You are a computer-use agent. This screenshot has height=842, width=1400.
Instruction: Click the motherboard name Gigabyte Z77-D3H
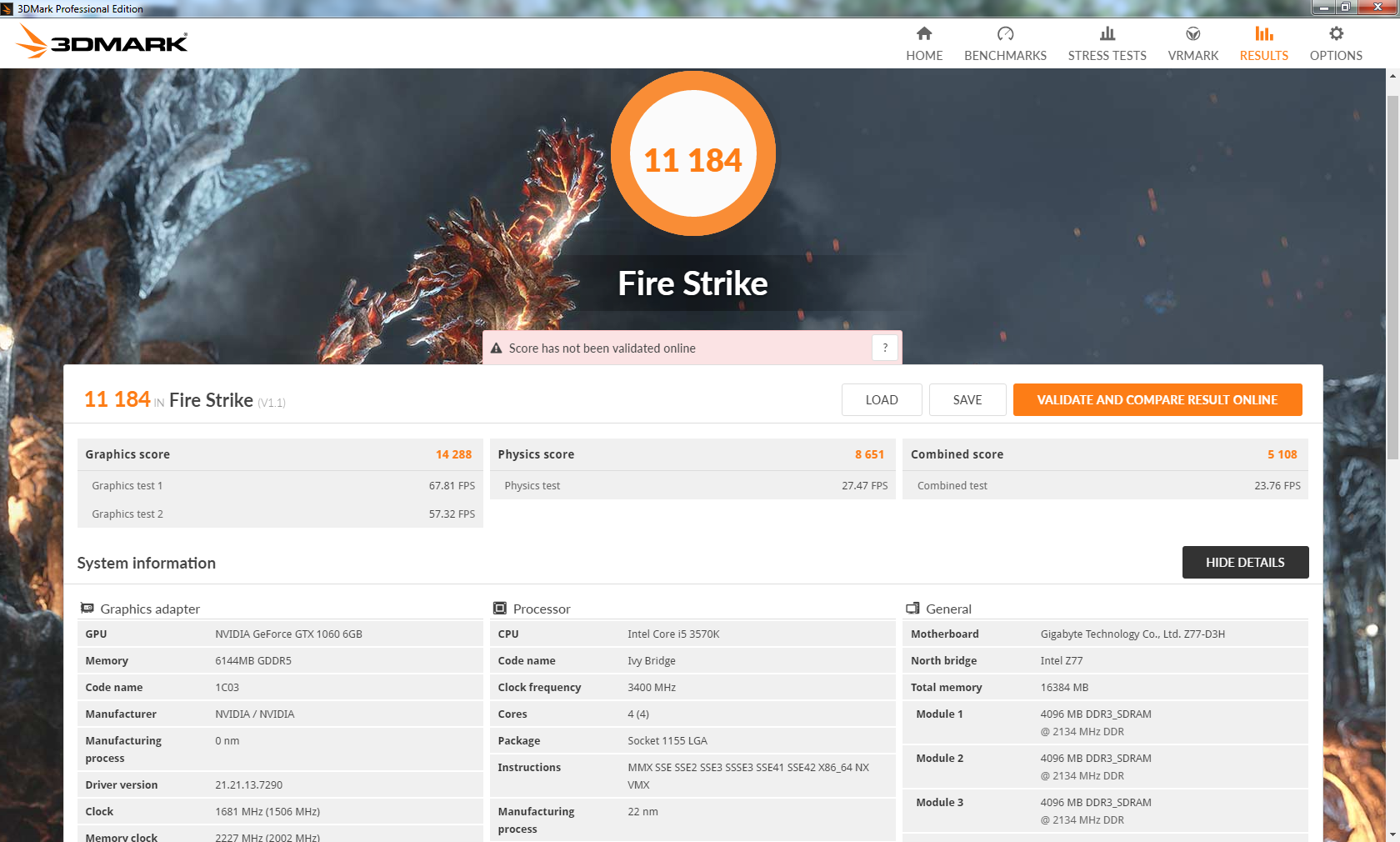tap(1132, 634)
